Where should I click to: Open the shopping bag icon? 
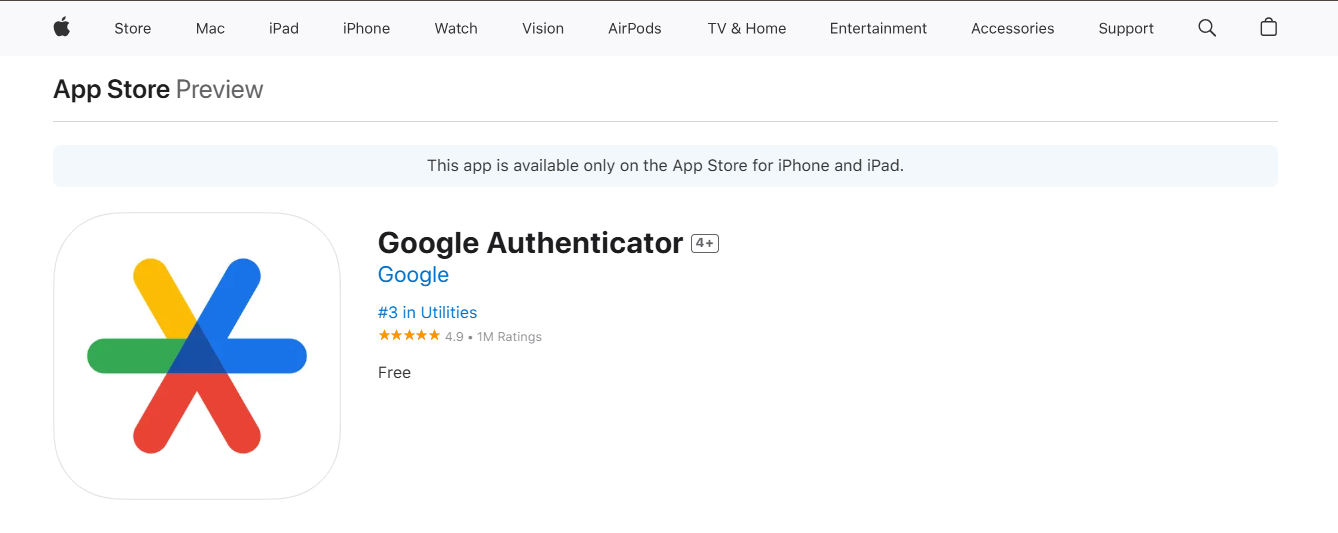point(1268,27)
